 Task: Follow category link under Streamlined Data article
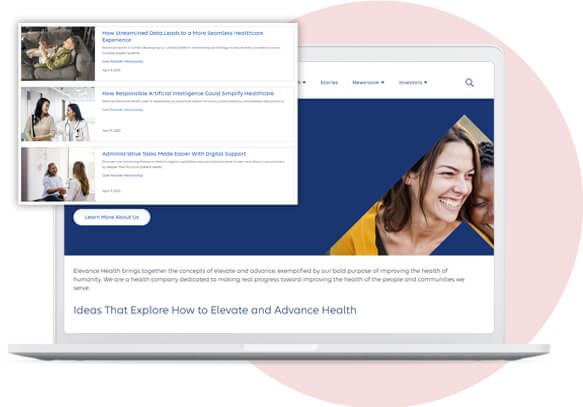click(122, 61)
